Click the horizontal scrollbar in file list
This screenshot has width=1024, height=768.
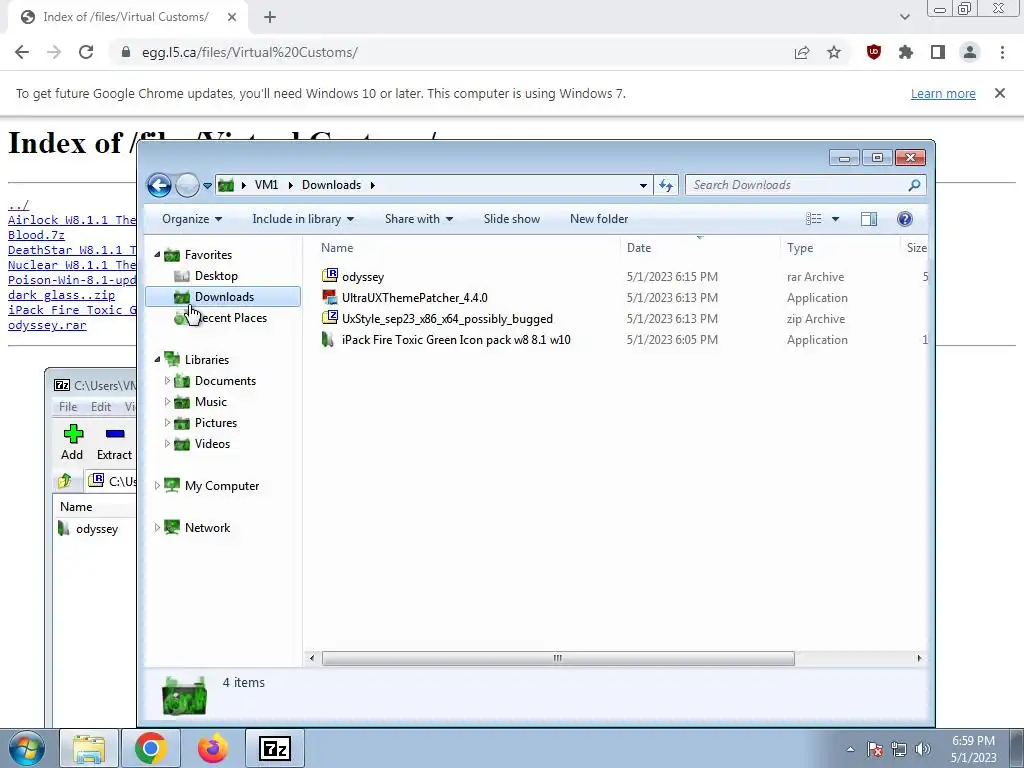558,658
